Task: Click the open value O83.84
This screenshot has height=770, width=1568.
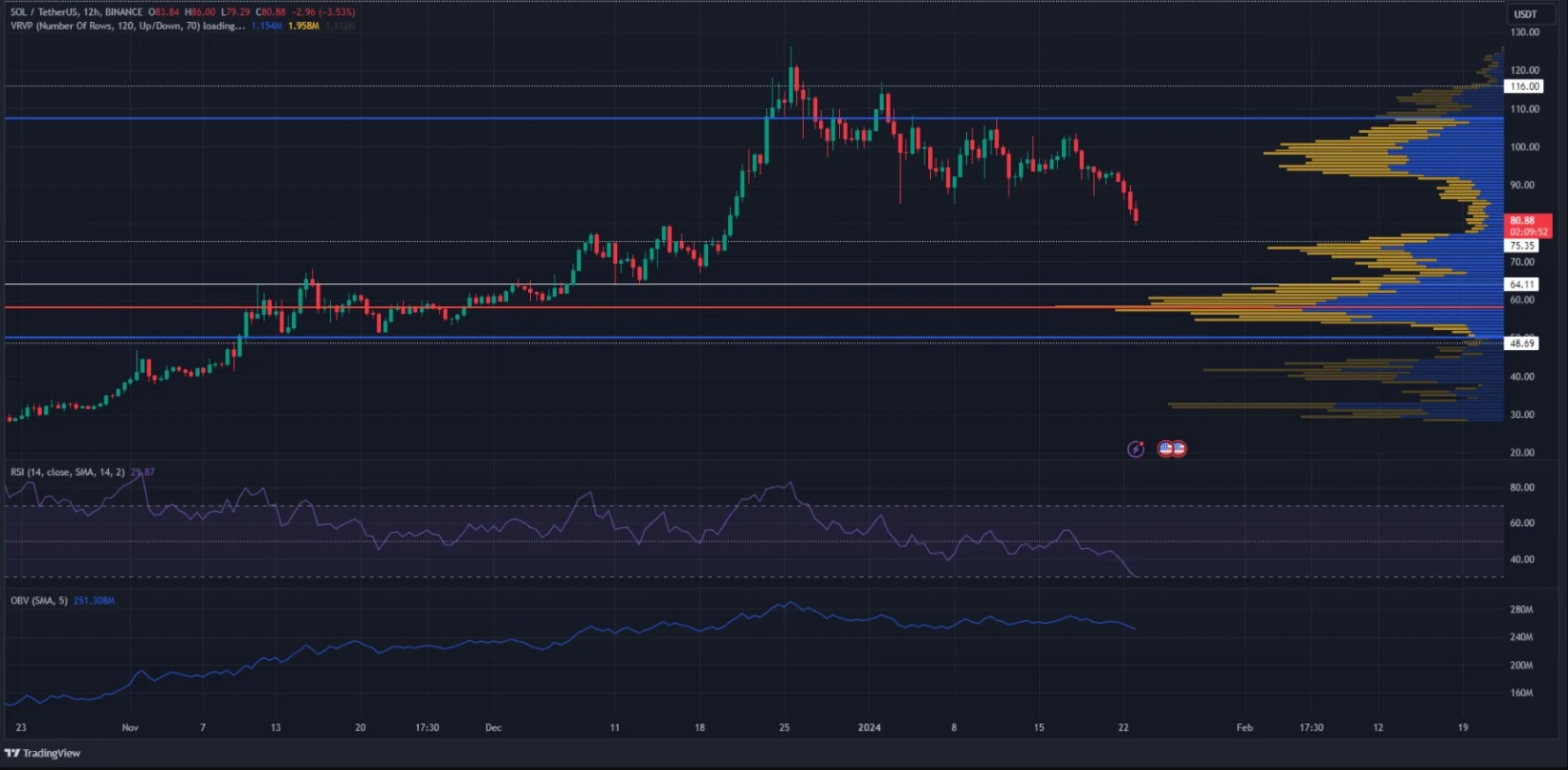Action: (165, 12)
